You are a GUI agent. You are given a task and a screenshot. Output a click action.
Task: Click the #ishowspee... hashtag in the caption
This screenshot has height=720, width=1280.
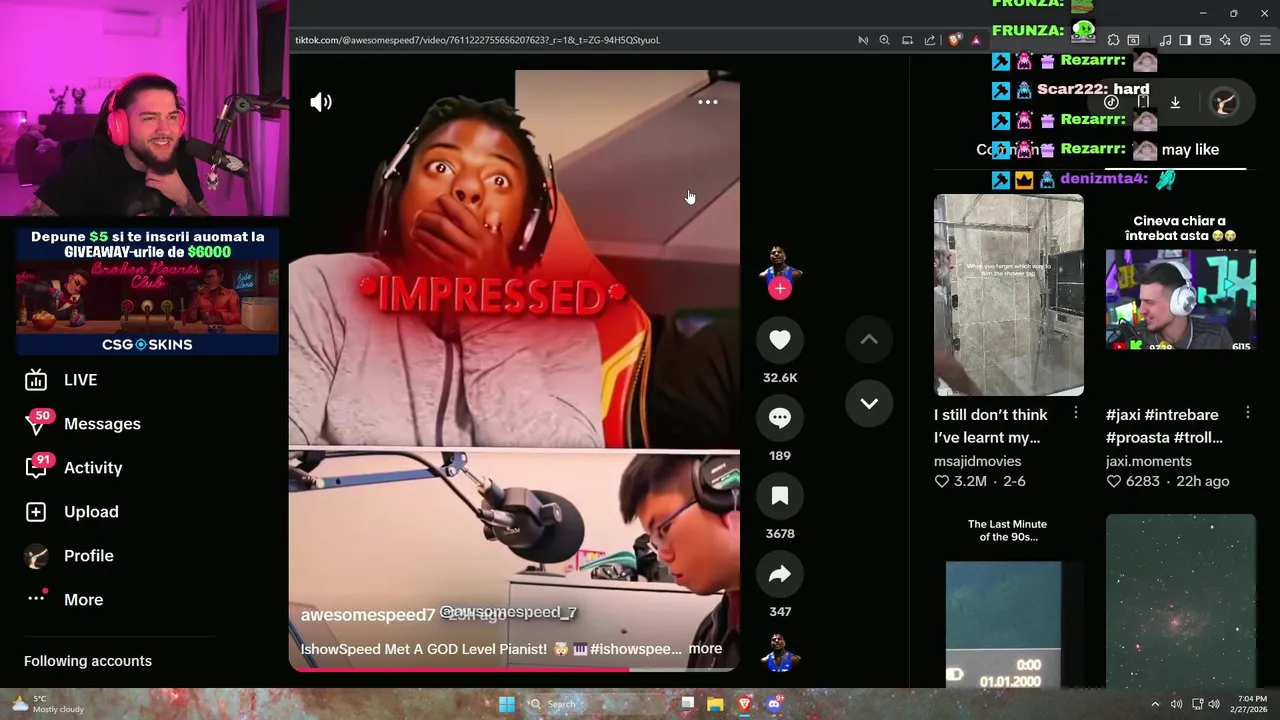click(635, 649)
